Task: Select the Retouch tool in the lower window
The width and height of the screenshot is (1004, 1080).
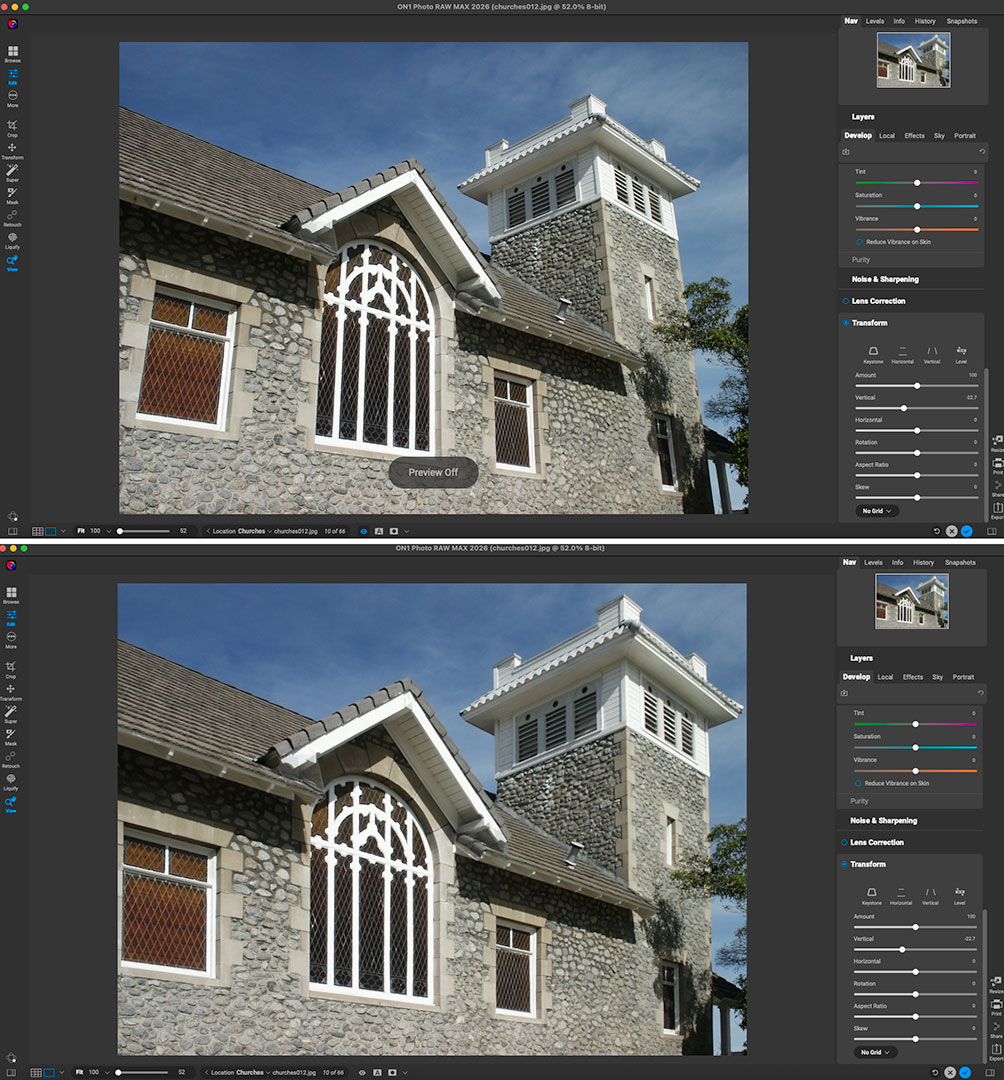Action: click(x=12, y=758)
